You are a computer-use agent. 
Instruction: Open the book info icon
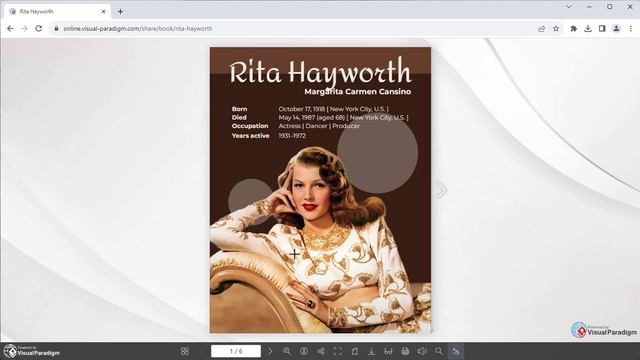[x=304, y=351]
